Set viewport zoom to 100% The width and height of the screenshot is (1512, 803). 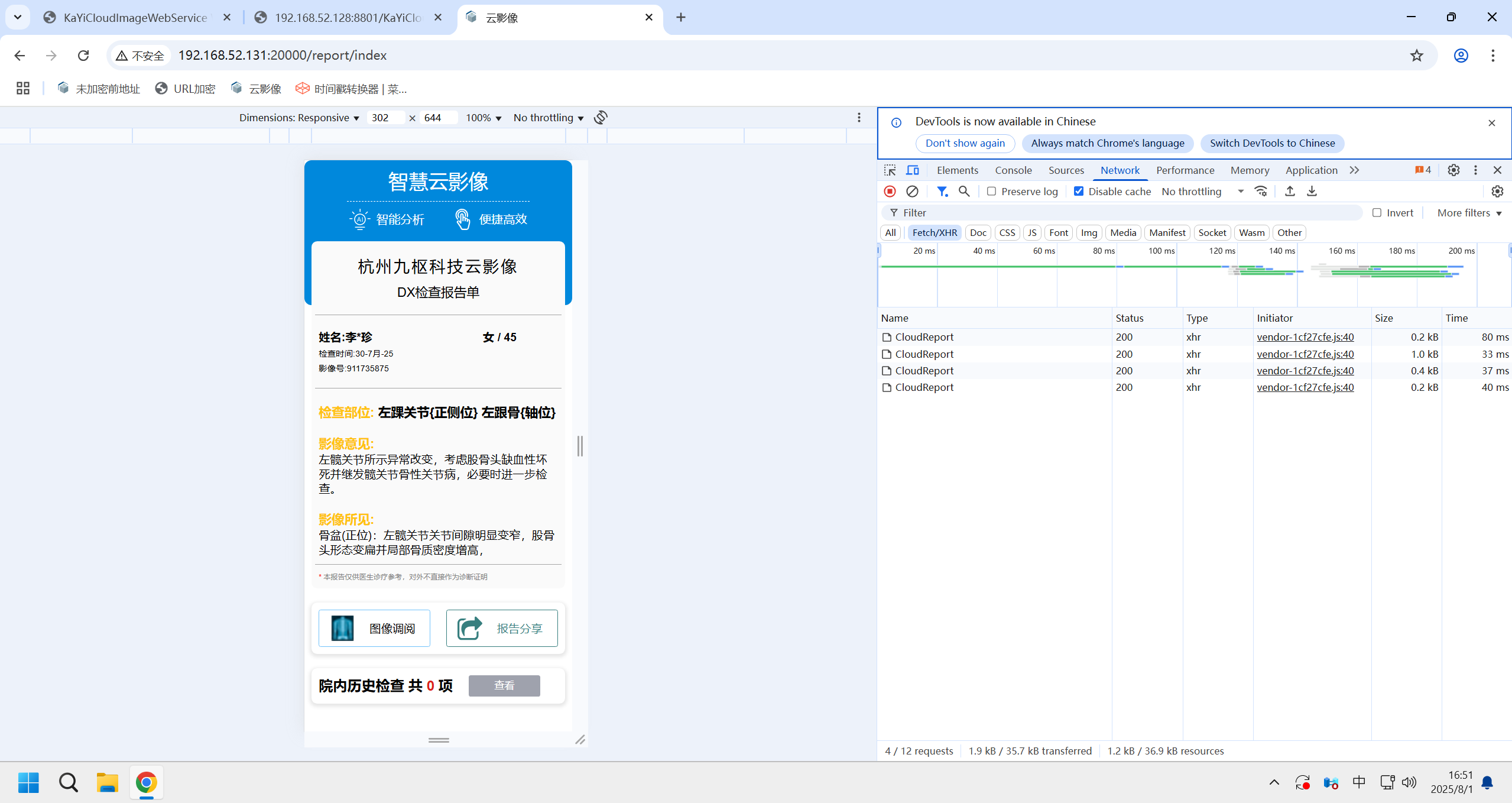482,117
